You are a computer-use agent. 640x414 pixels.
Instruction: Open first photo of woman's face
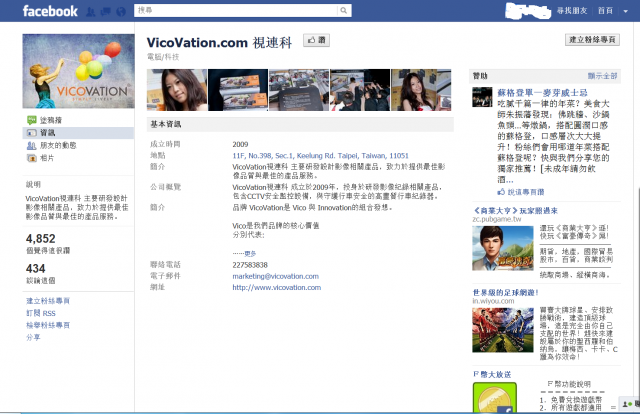[177, 90]
